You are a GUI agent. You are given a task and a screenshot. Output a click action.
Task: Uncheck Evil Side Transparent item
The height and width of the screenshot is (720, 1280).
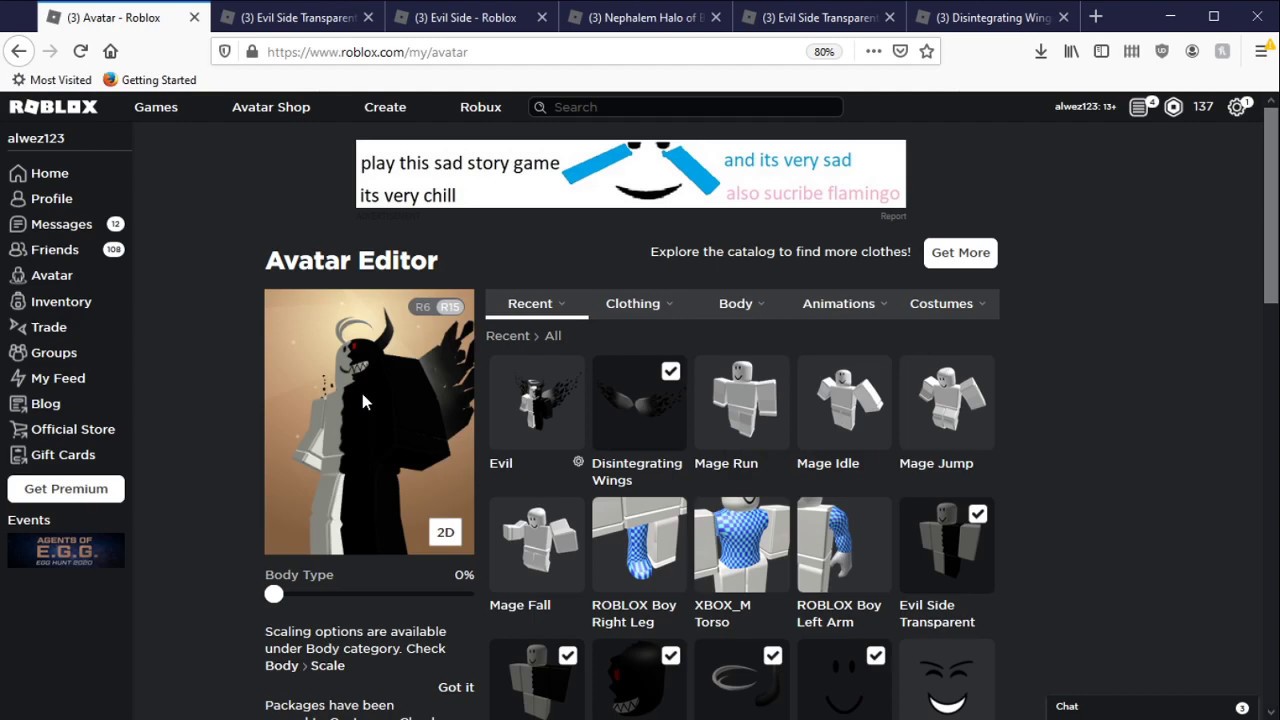point(977,514)
